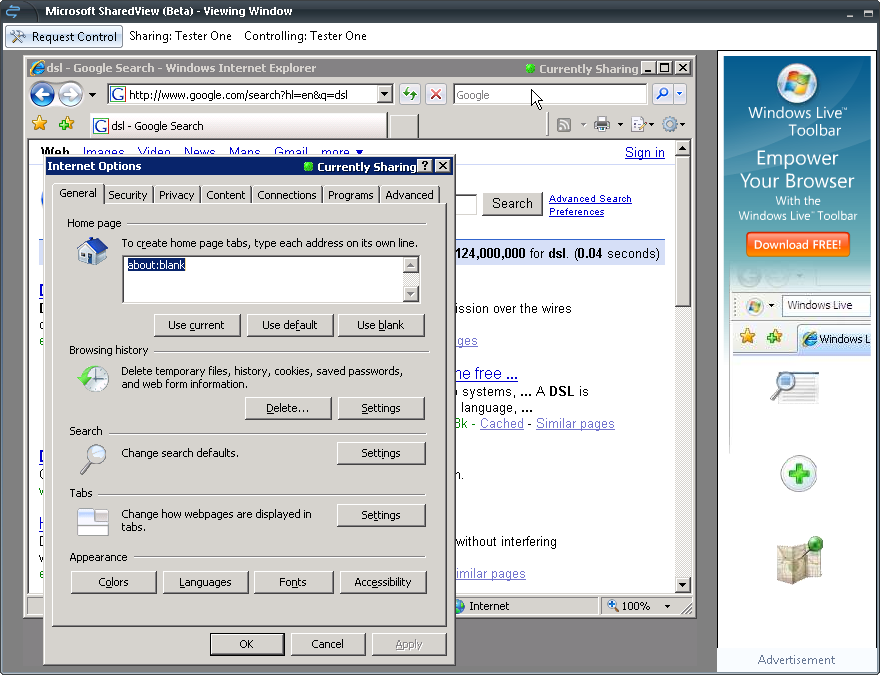Expand the search provider dropdown
Image resolution: width=880 pixels, height=675 pixels.
(x=680, y=94)
